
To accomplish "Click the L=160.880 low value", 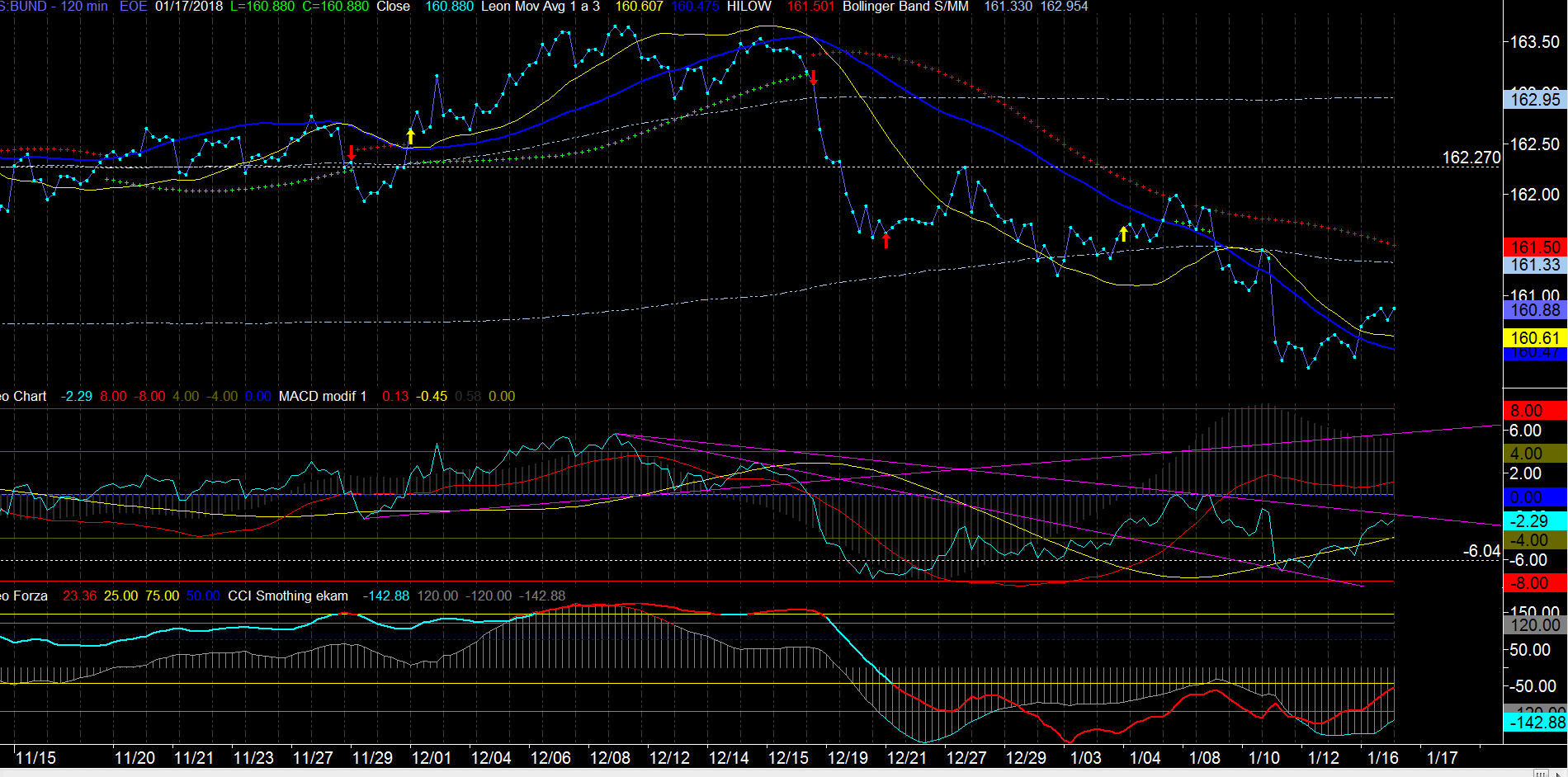I will click(262, 7).
